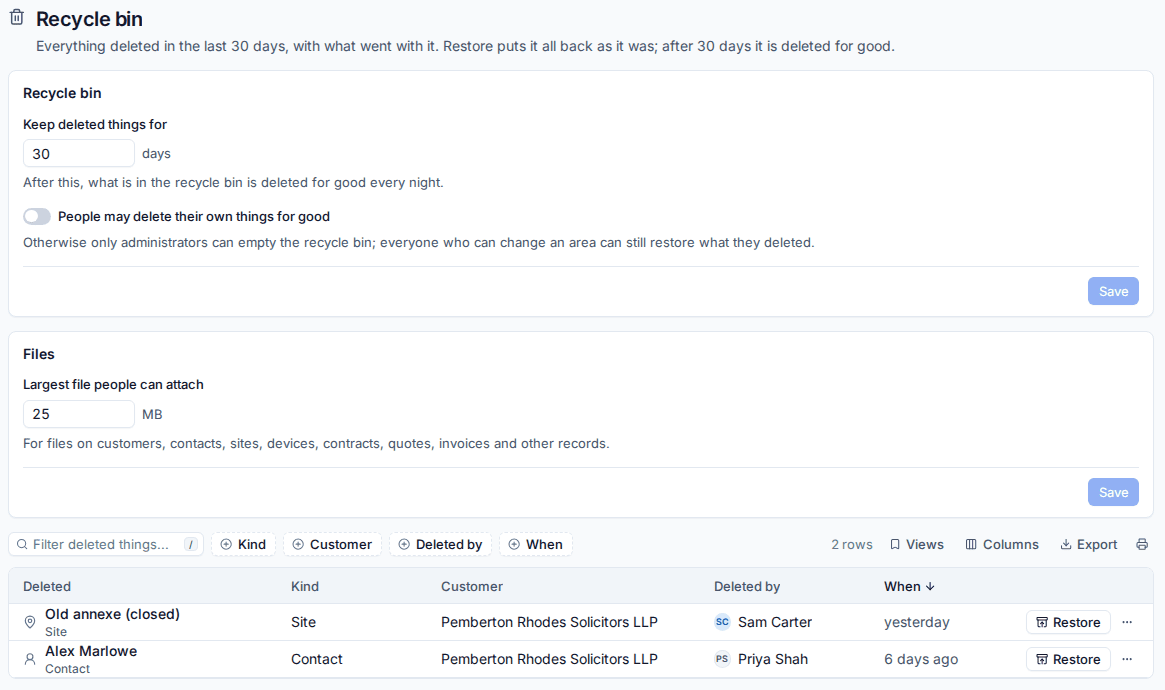
Task: Focus the Filter deleted things search box
Action: pos(106,544)
